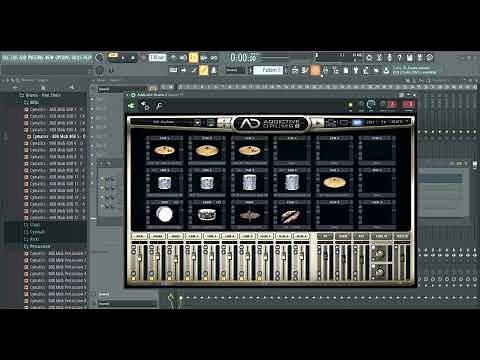Expand the Claps browser folder
Viewport: 480px width, 360px height.
click(x=32, y=225)
